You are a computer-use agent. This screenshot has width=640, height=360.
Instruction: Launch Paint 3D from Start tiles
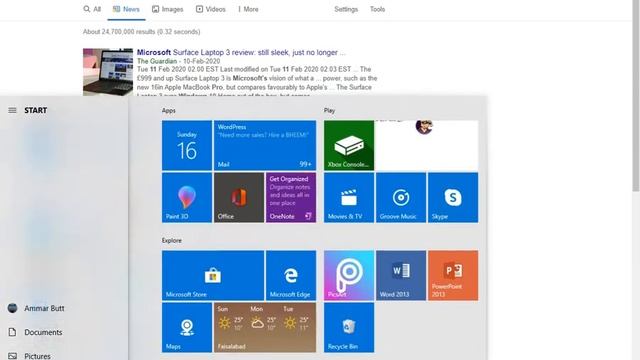[x=187, y=198]
